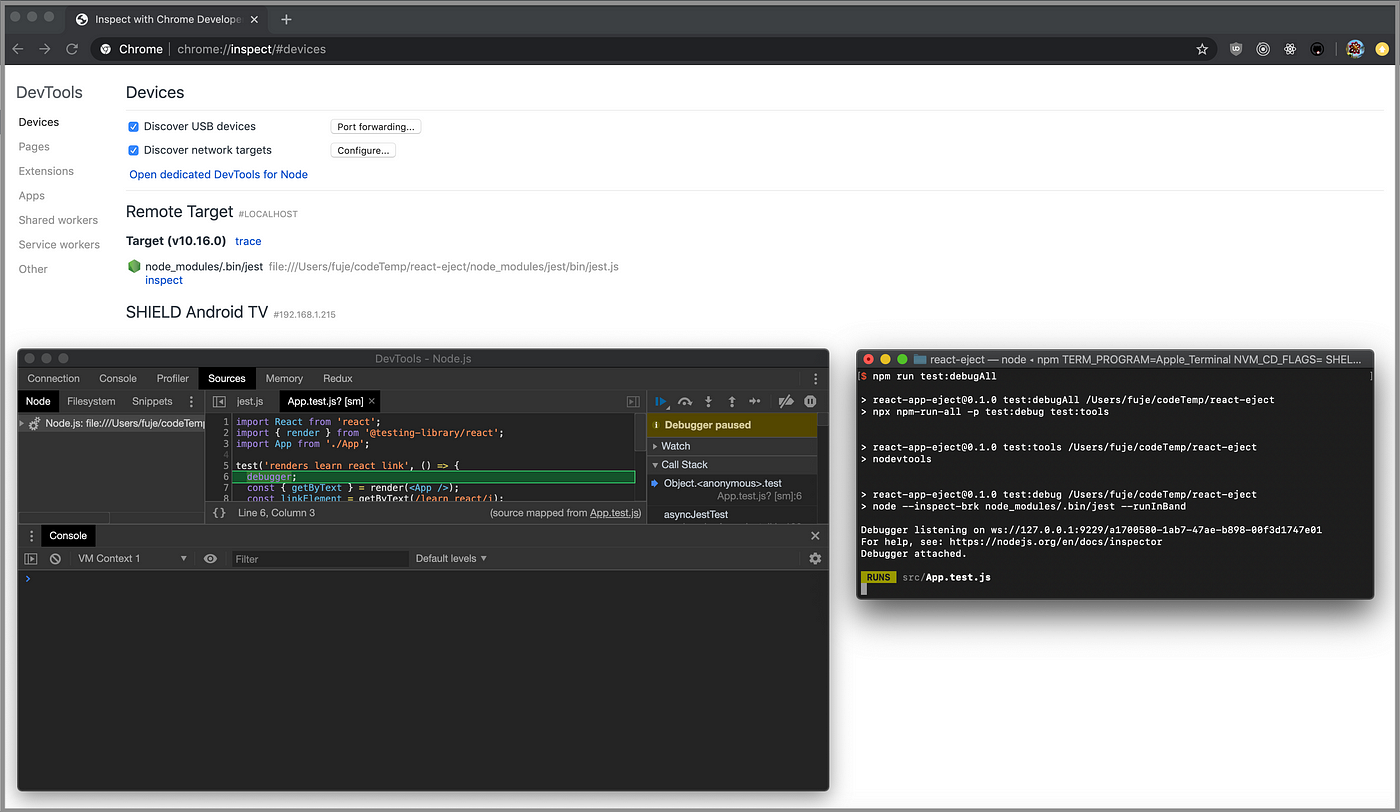Screen dimensions: 1400x812
Task: Open a new Chrome tab
Action: pos(286,19)
